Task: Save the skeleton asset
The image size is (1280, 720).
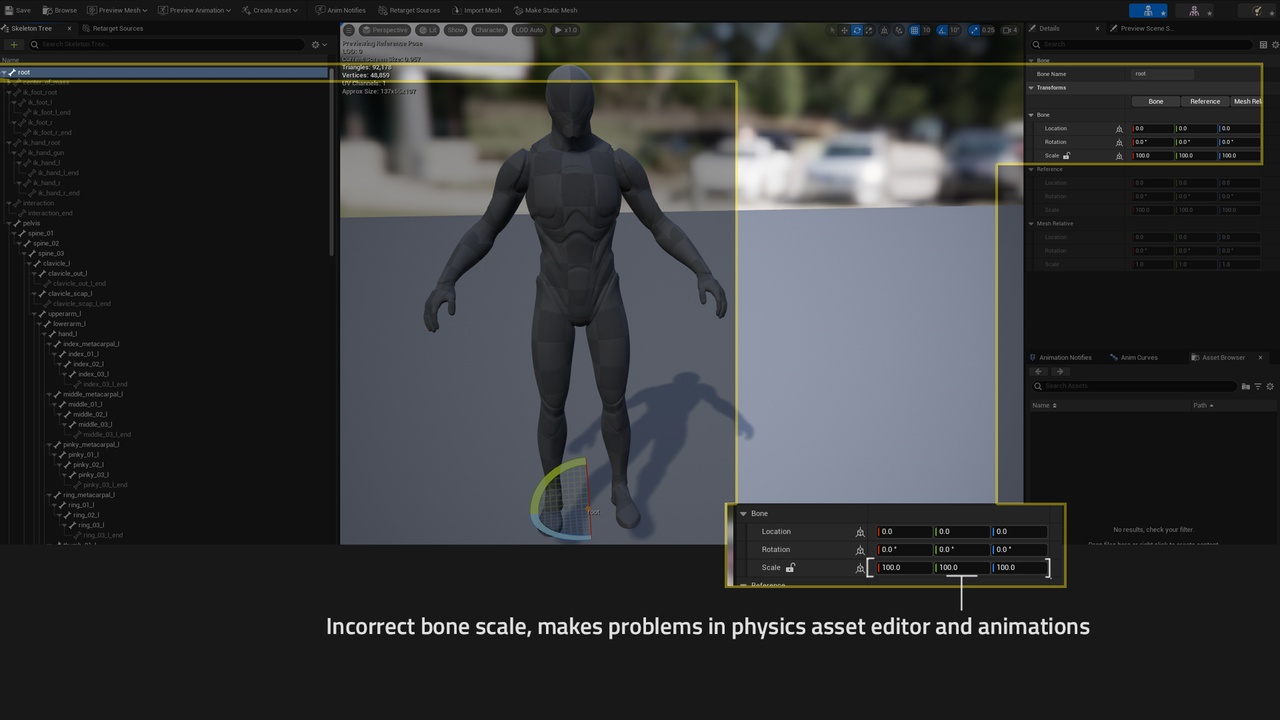Action: pyautogui.click(x=17, y=10)
